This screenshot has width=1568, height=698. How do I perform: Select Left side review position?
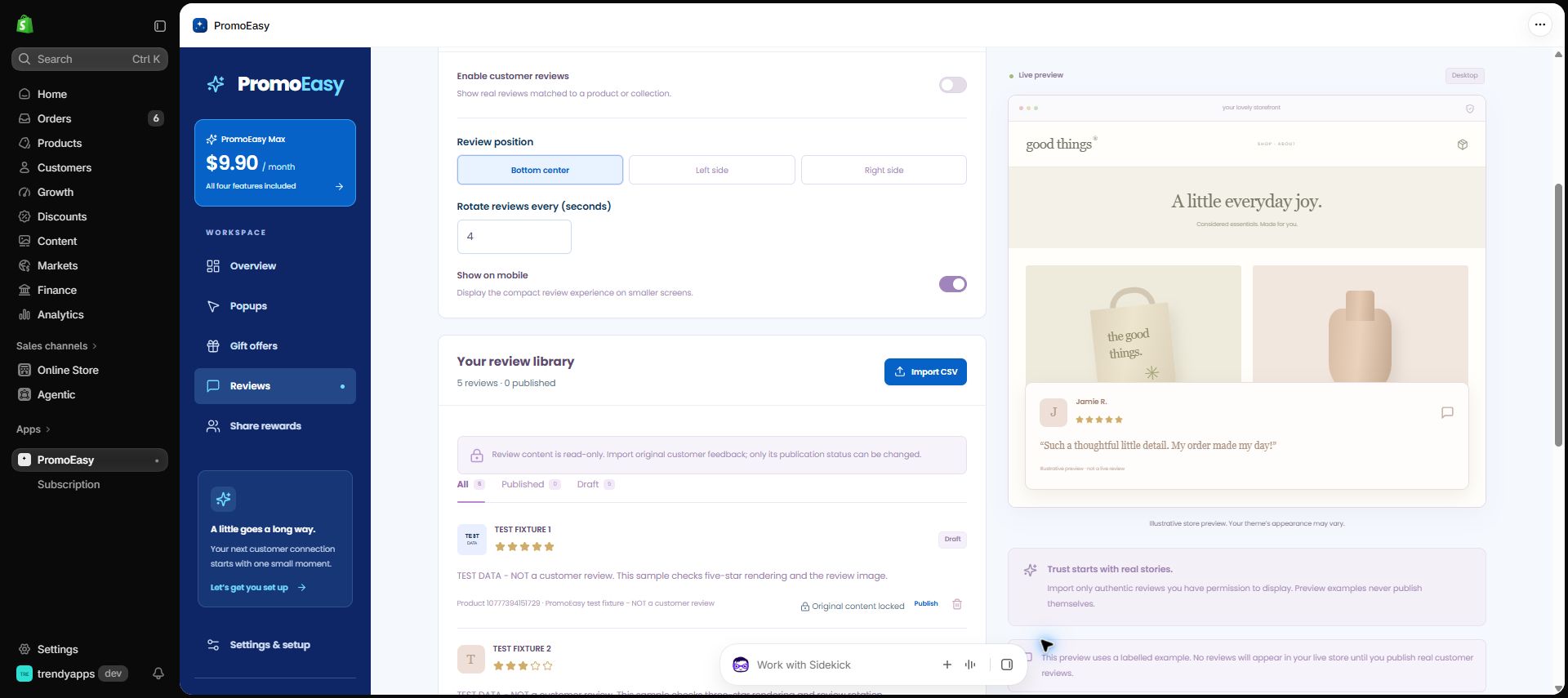point(712,170)
